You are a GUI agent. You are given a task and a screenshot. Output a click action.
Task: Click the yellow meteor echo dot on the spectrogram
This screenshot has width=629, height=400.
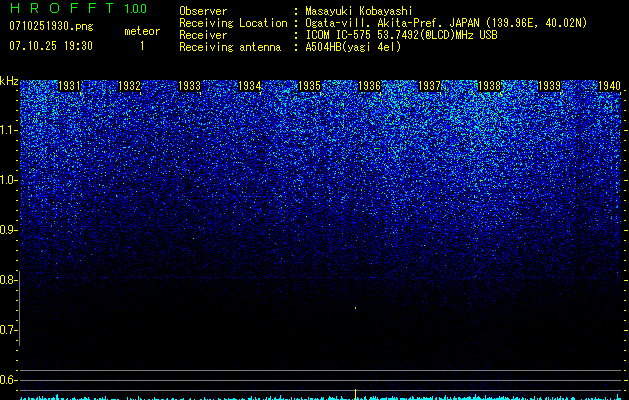[x=355, y=308]
